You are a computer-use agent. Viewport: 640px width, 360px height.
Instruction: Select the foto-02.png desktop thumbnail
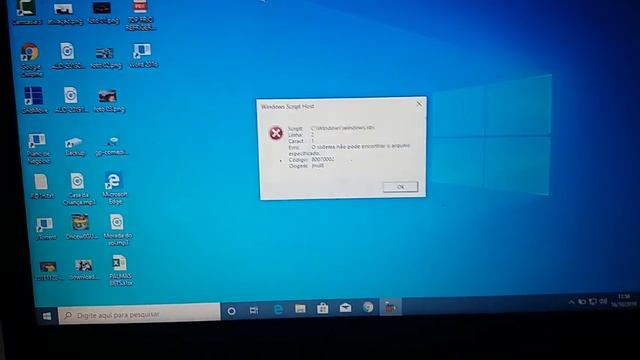click(105, 58)
